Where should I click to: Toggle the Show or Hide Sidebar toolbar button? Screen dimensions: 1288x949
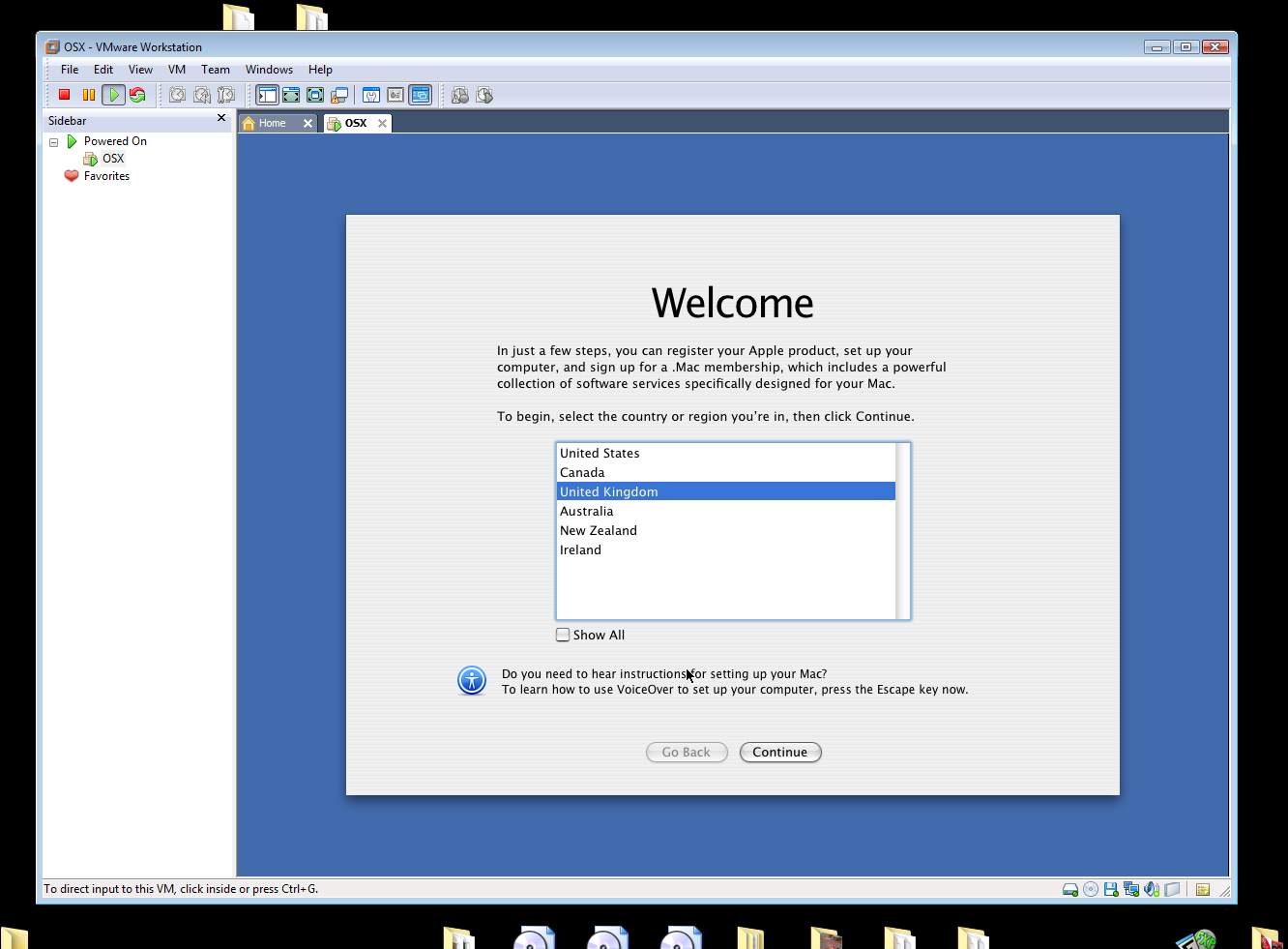pos(267,95)
